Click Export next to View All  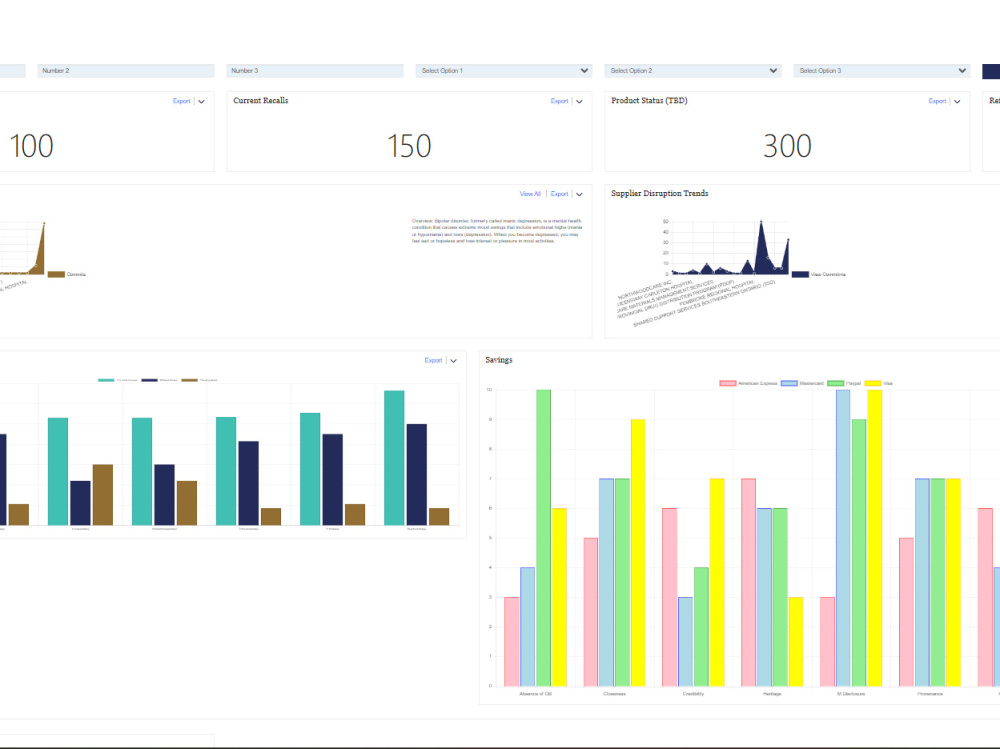tap(559, 194)
